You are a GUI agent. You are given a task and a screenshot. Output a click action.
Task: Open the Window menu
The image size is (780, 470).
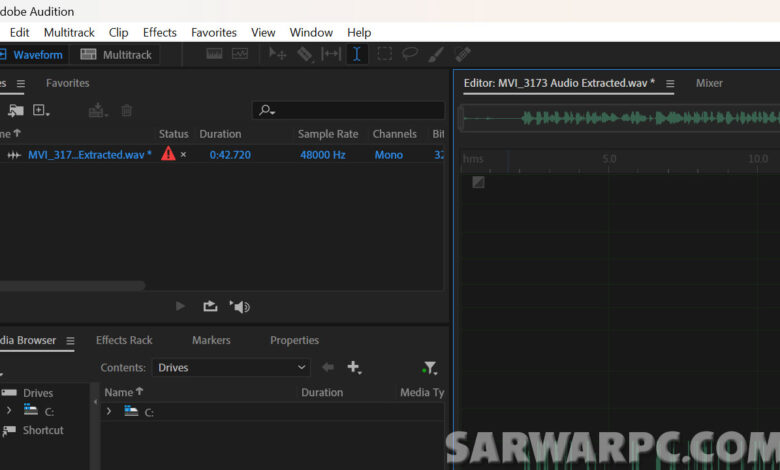311,32
